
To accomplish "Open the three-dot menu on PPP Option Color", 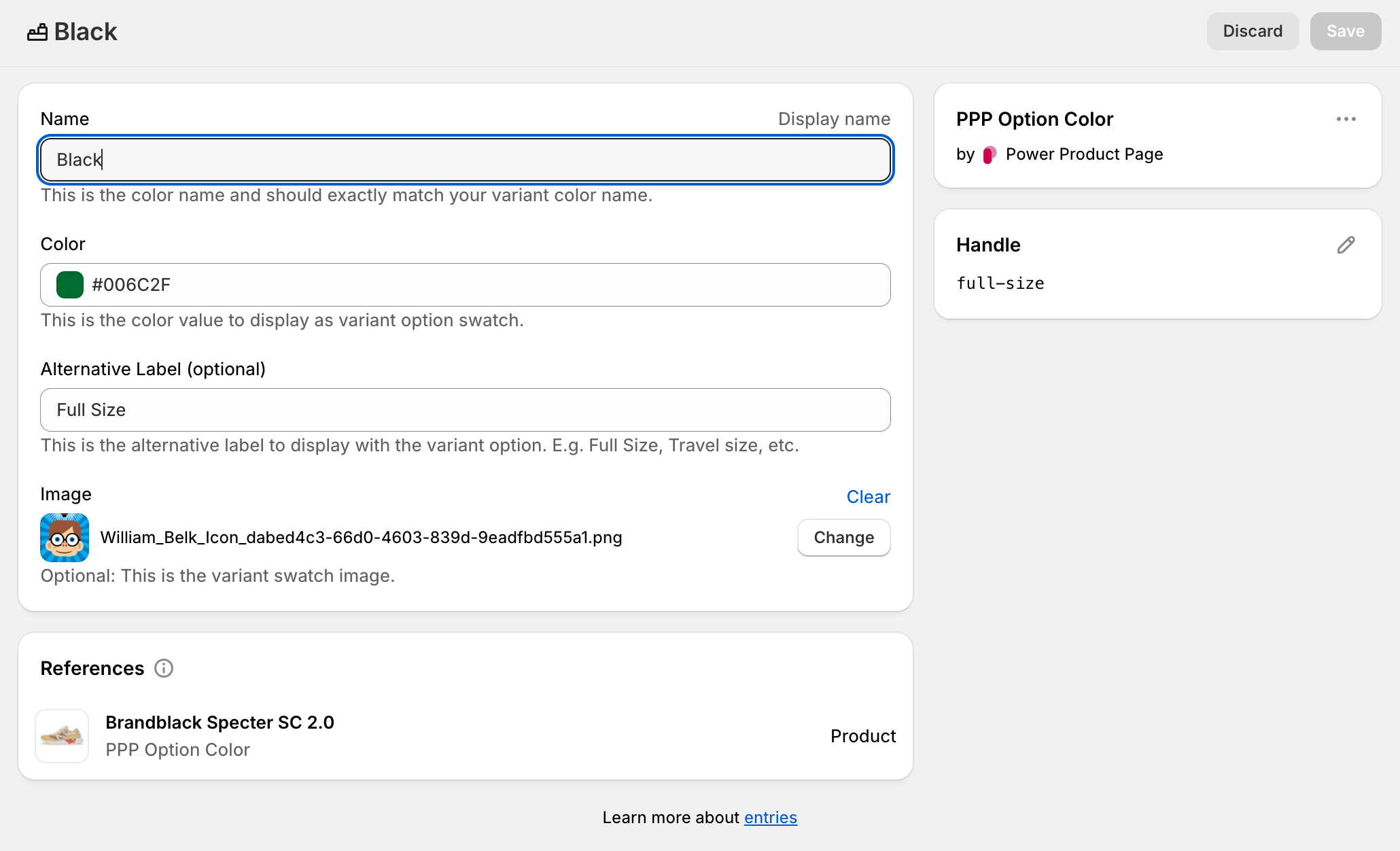I will point(1346,119).
